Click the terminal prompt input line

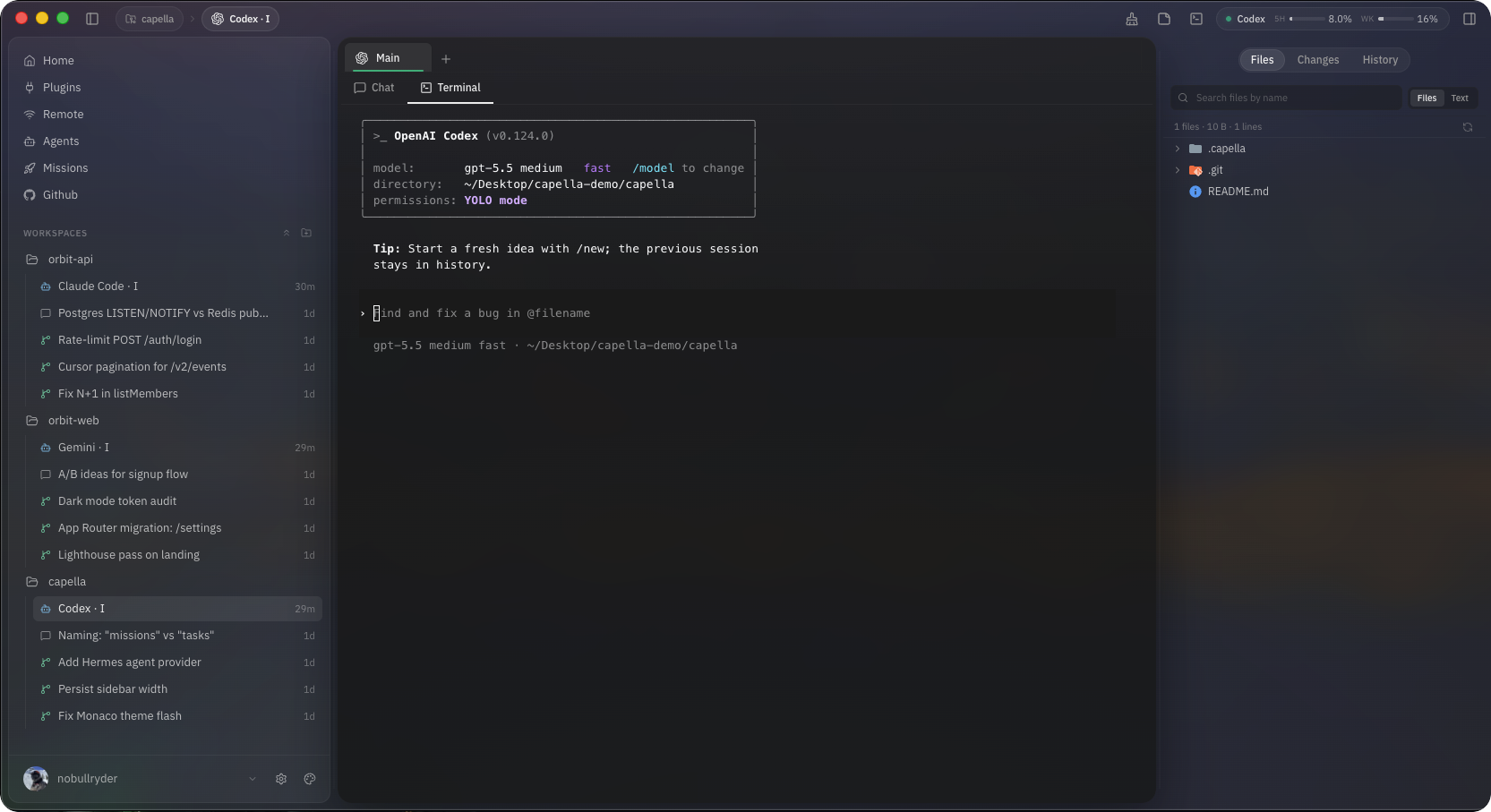737,313
